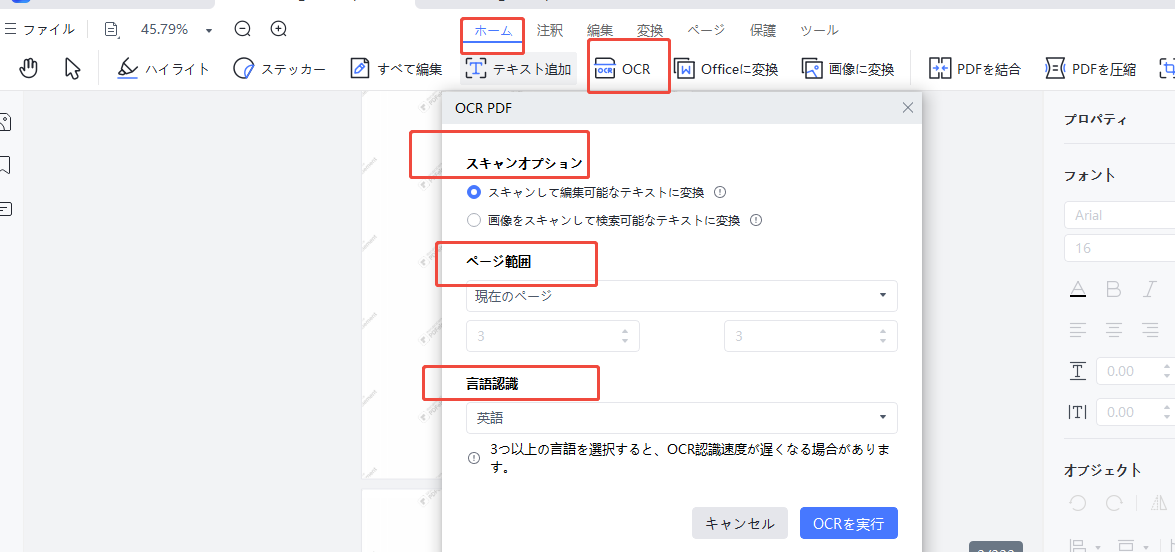Switch to the 注釈 tab

[549, 31]
